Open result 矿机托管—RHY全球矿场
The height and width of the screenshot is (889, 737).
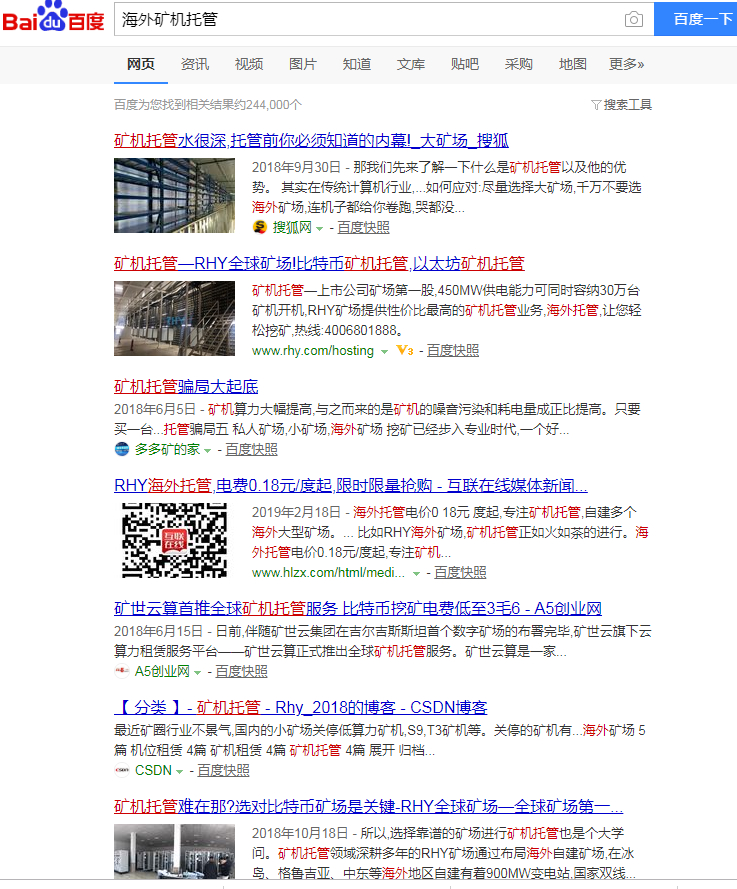point(319,263)
